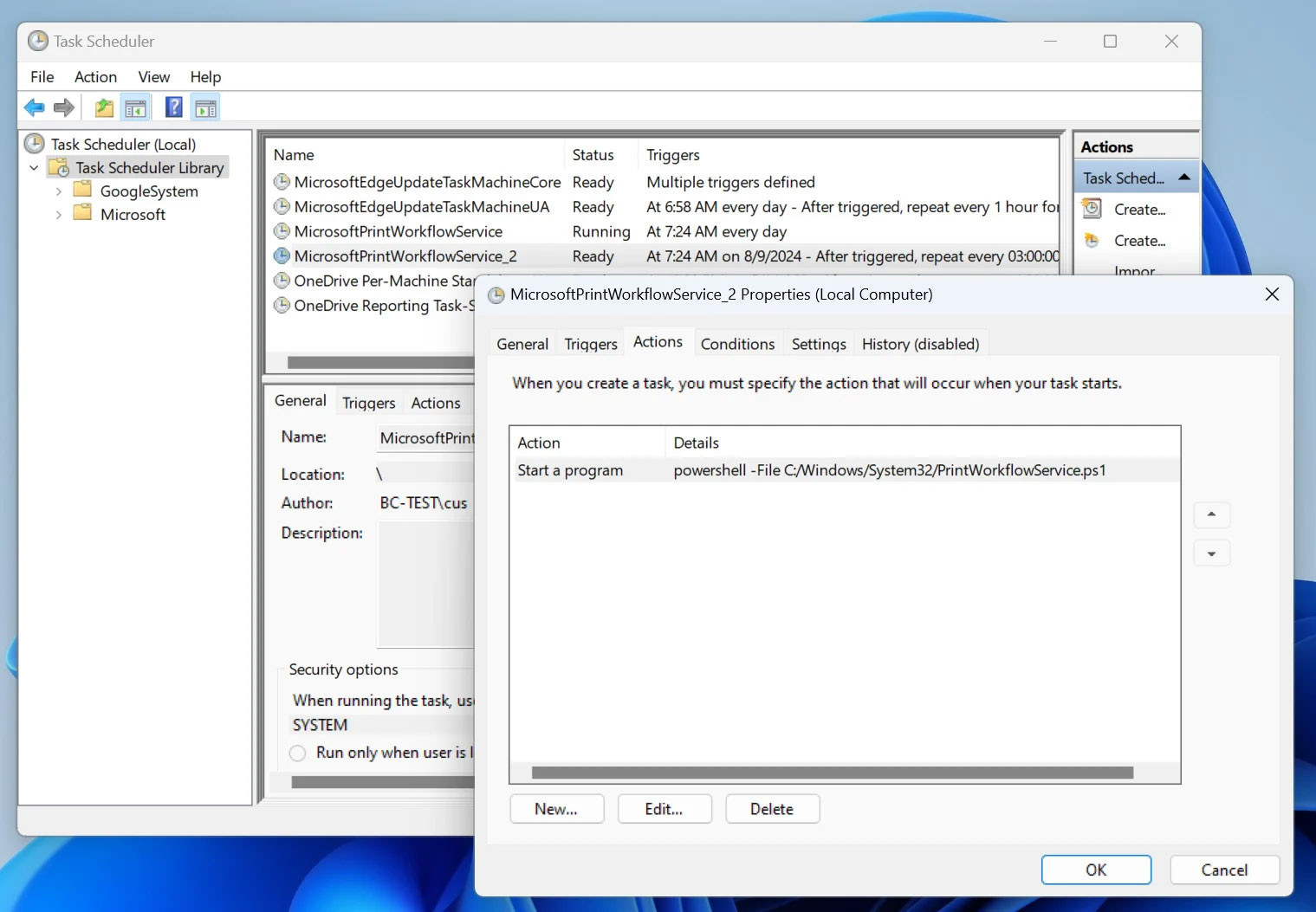Toggle the action pane visibility icon
Viewport: 1316px width, 912px height.
point(205,107)
